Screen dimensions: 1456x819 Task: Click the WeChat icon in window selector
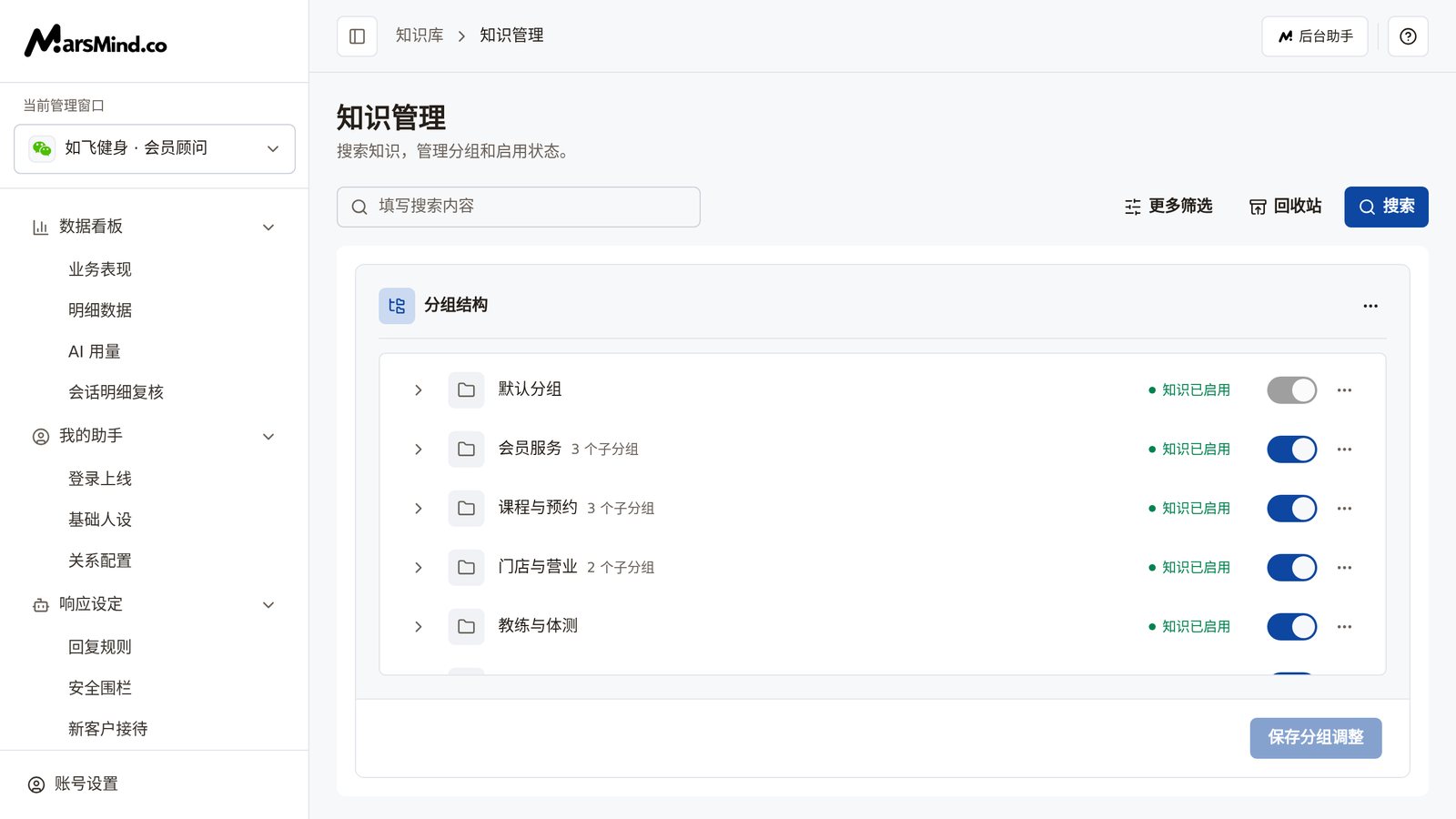[x=42, y=148]
